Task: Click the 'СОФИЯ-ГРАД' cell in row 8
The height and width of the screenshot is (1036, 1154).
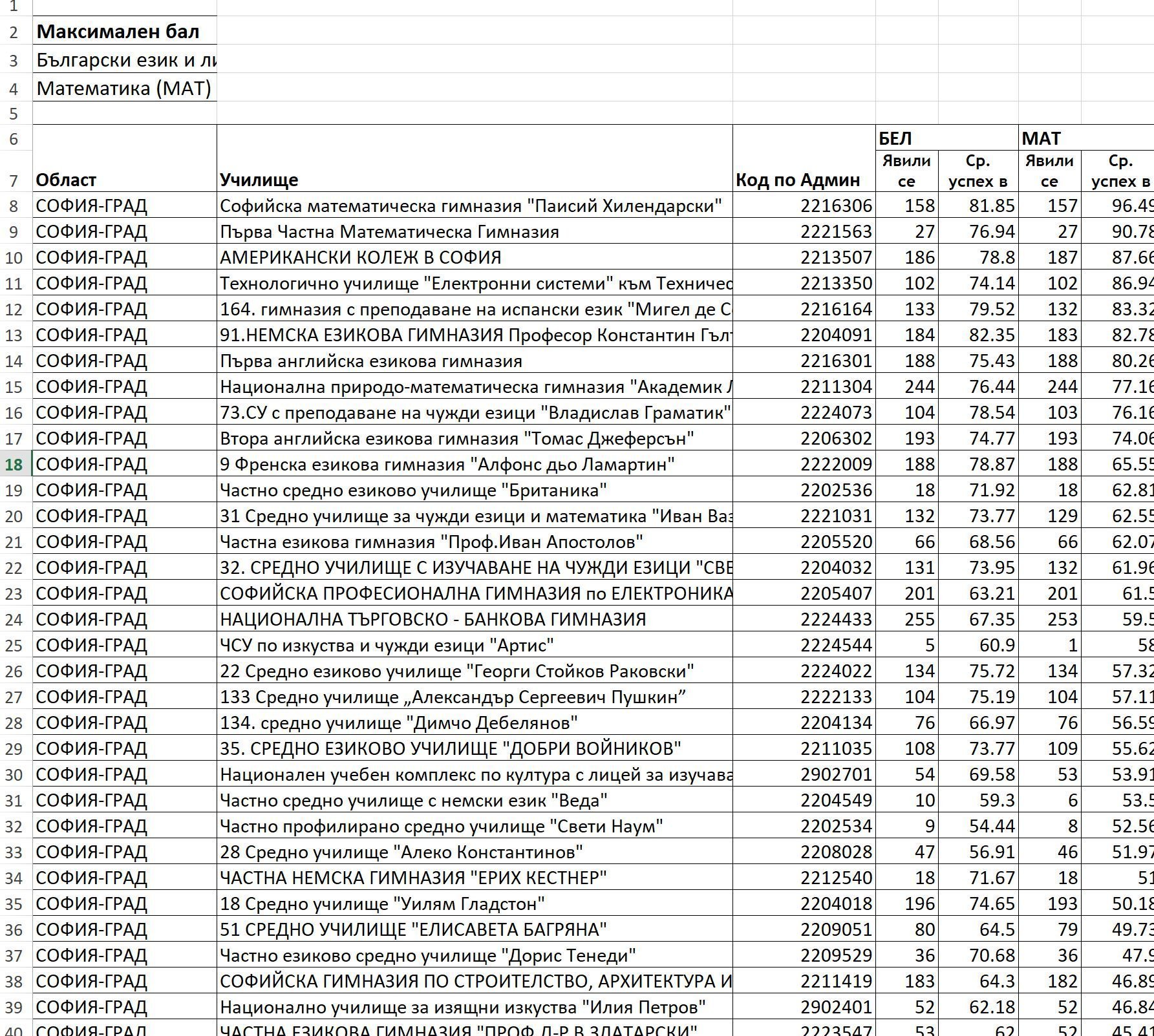Action: click(125, 206)
